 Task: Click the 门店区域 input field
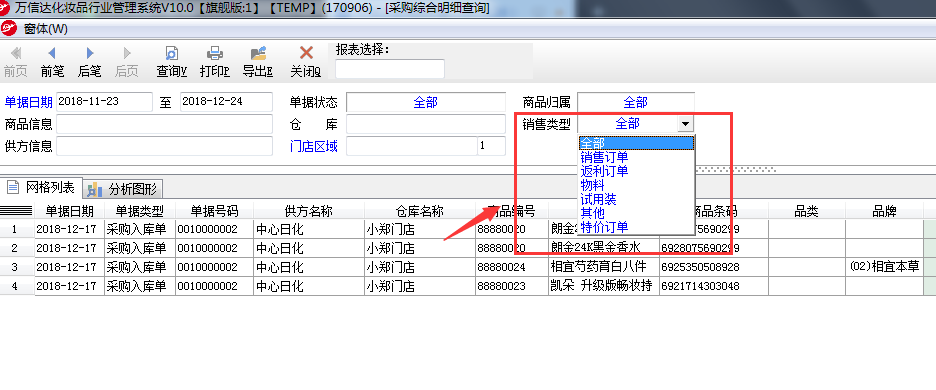point(411,146)
